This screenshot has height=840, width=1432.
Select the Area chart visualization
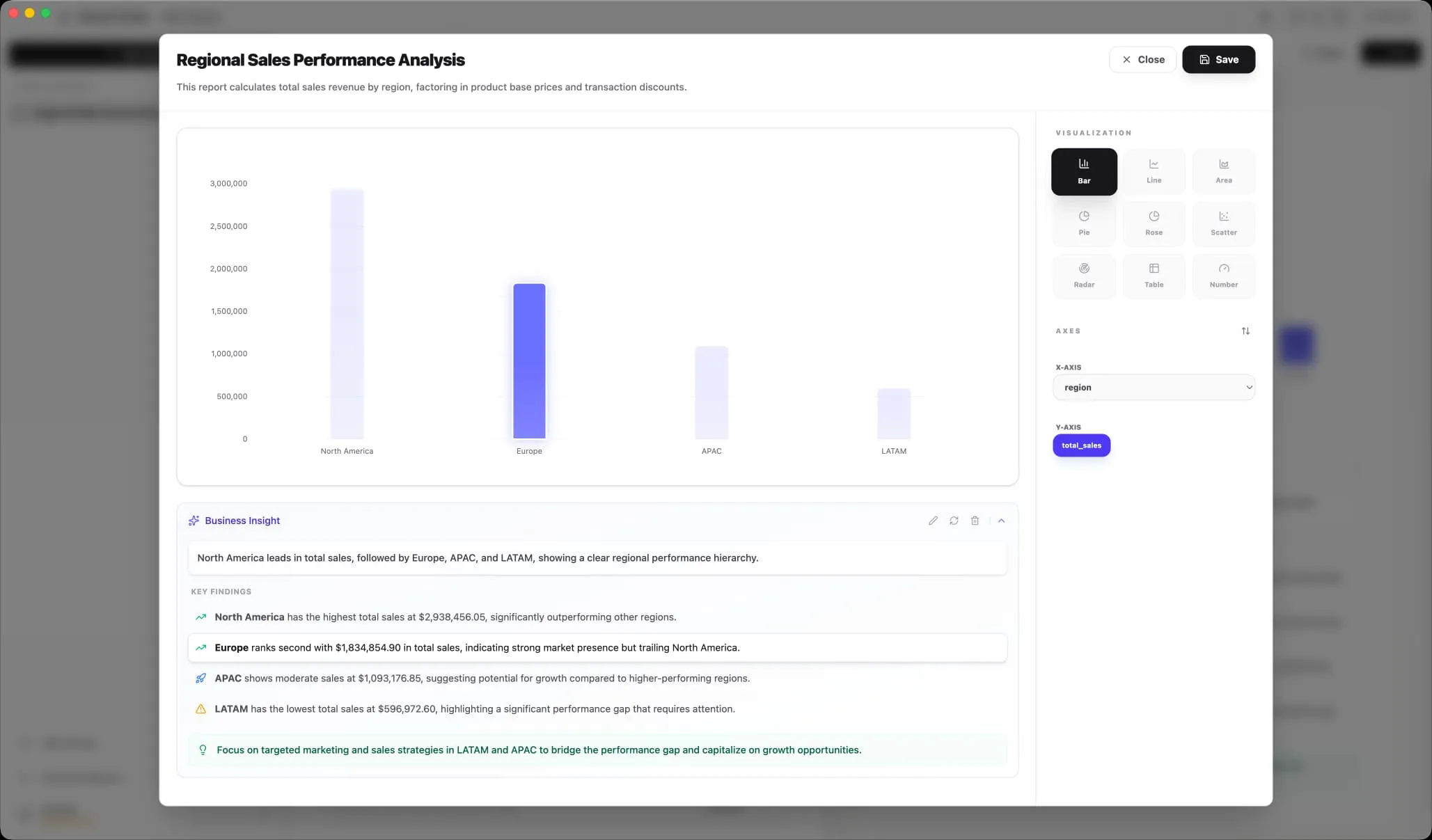pos(1223,171)
